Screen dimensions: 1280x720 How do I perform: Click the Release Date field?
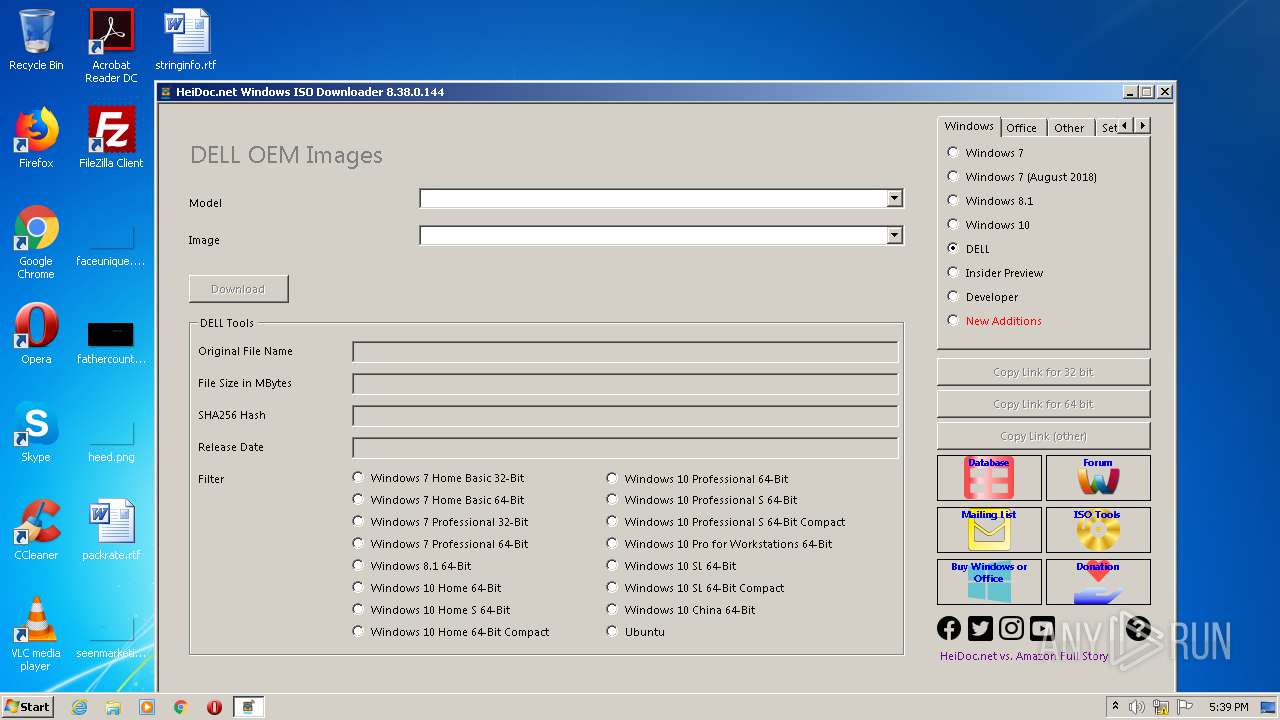click(625, 448)
